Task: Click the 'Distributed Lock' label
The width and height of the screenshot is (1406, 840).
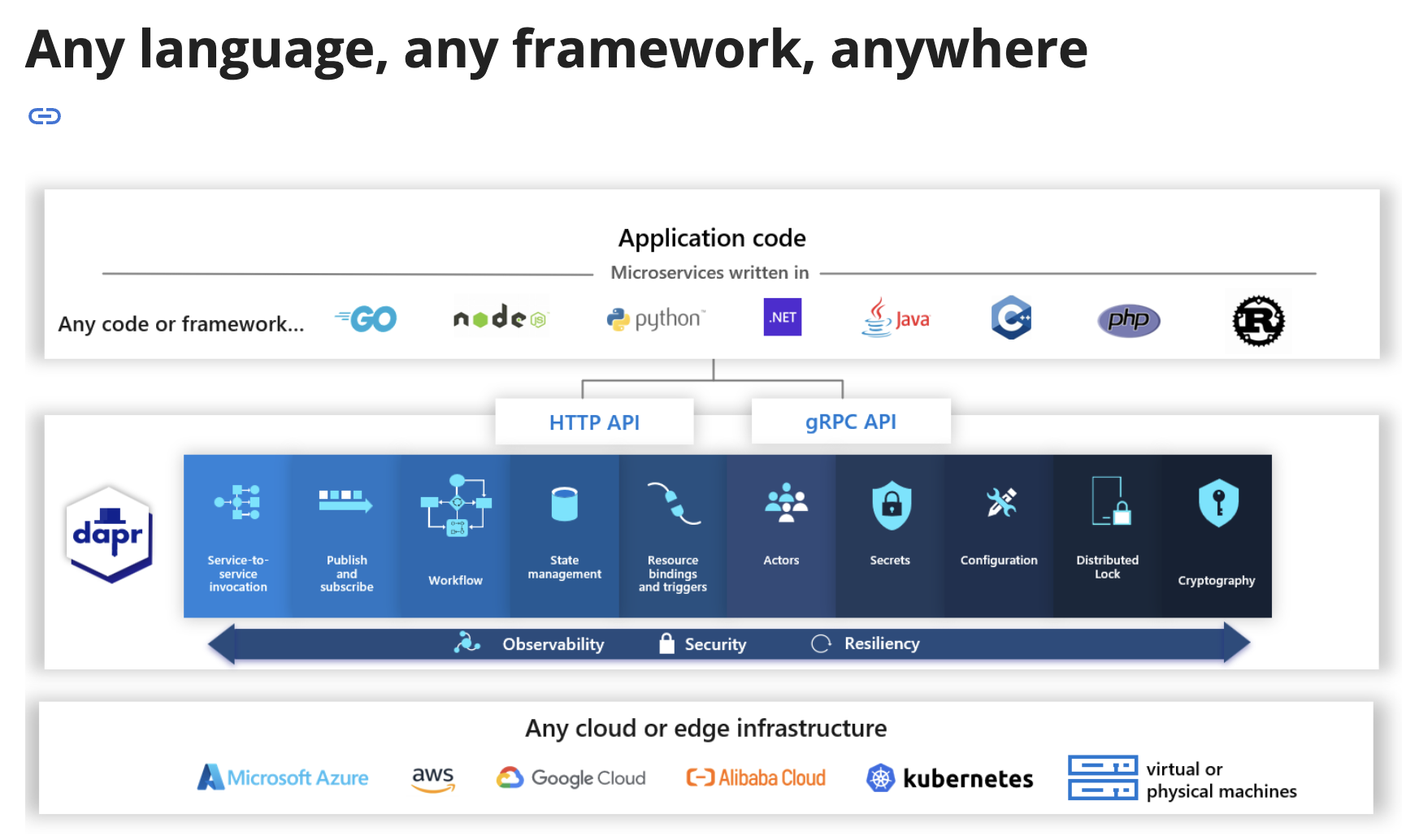Action: pos(1108,567)
